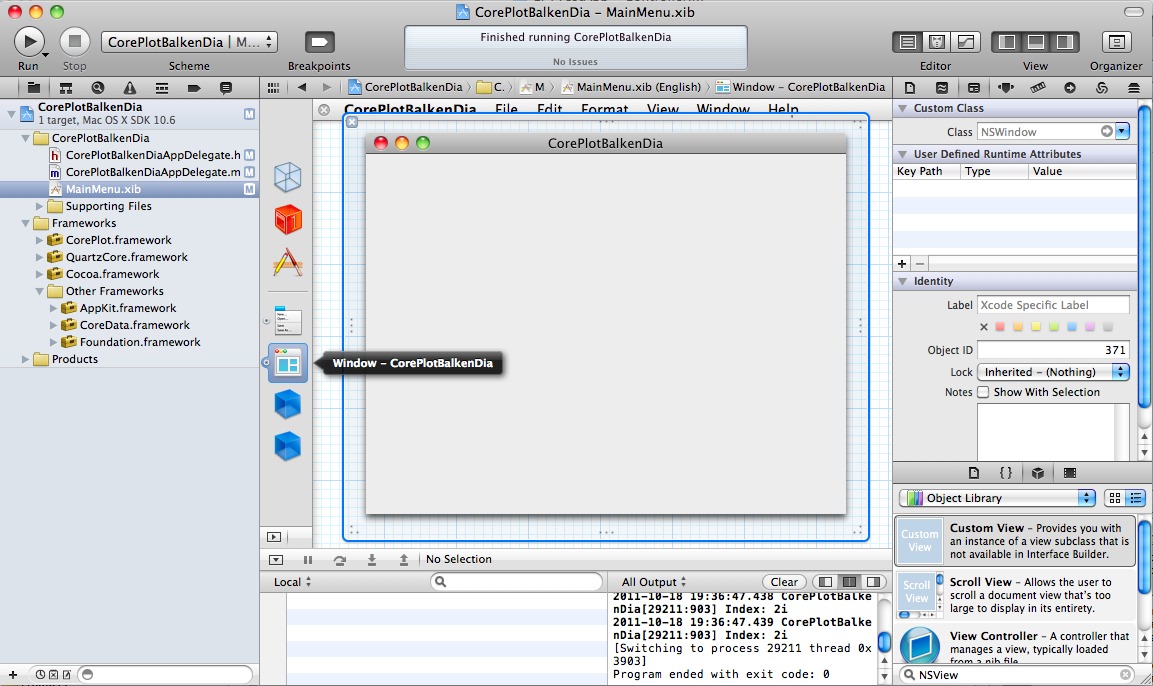Select CorePlotBalkenDiaAppDelegate.m in the navigator

[x=152, y=172]
